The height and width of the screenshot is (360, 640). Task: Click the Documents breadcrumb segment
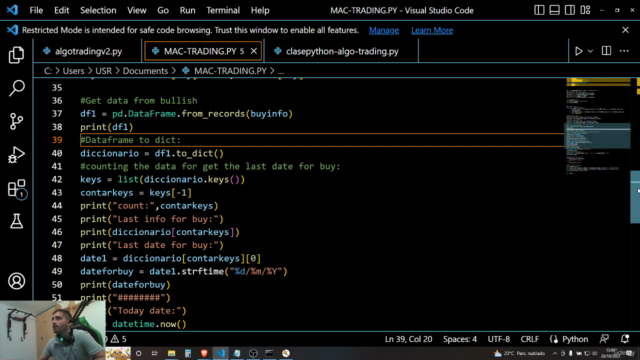pos(145,71)
